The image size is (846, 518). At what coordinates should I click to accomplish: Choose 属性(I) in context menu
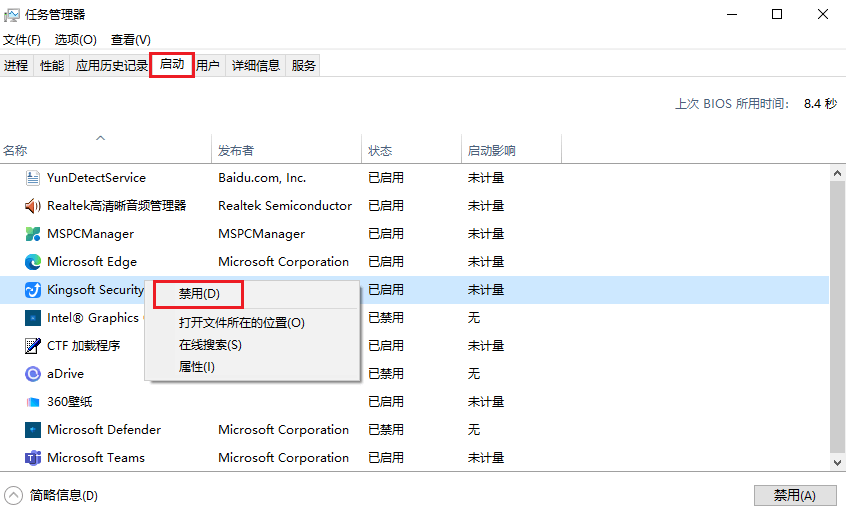196,367
